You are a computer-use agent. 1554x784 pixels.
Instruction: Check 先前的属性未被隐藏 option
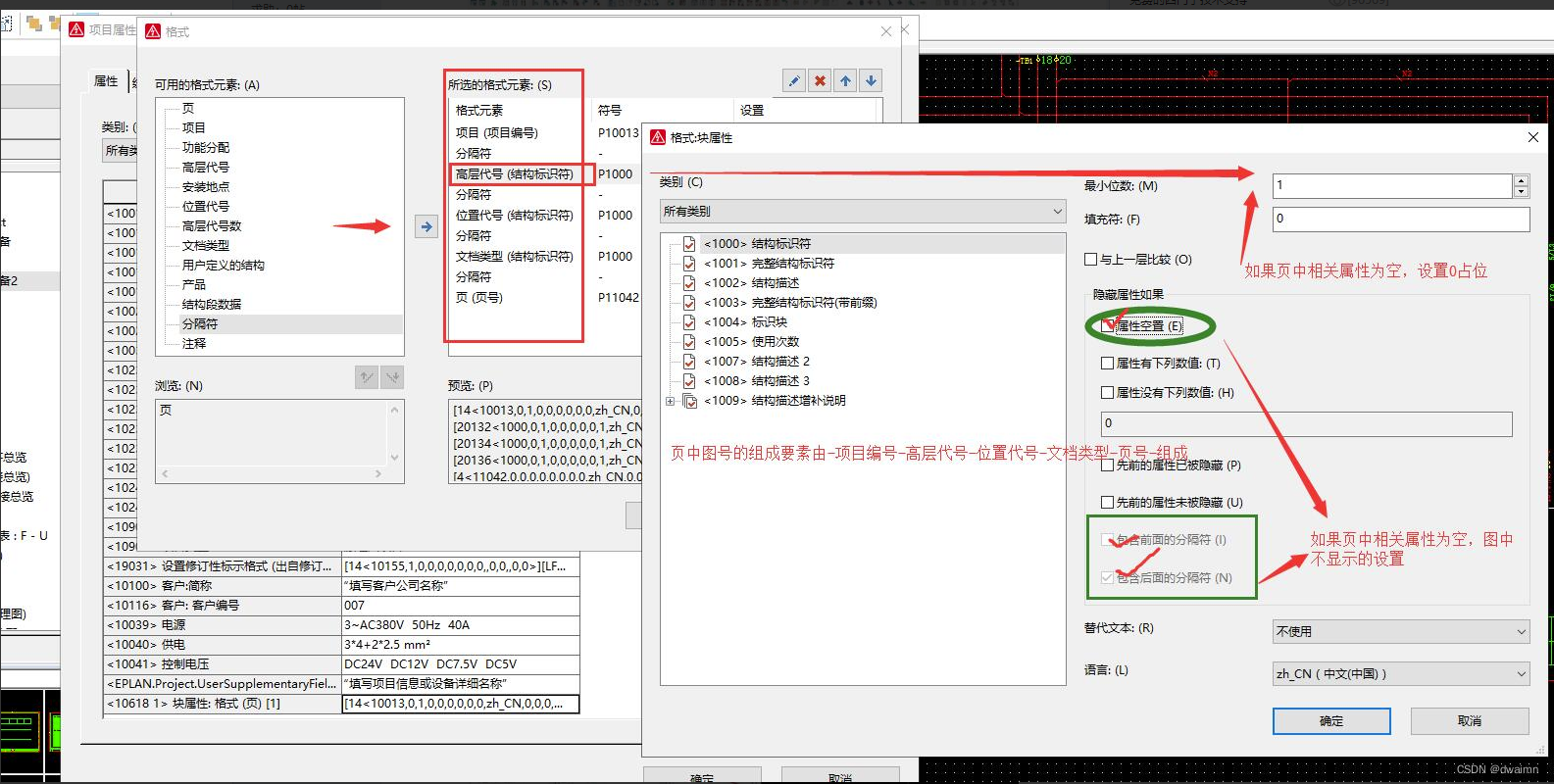[x=1107, y=503]
